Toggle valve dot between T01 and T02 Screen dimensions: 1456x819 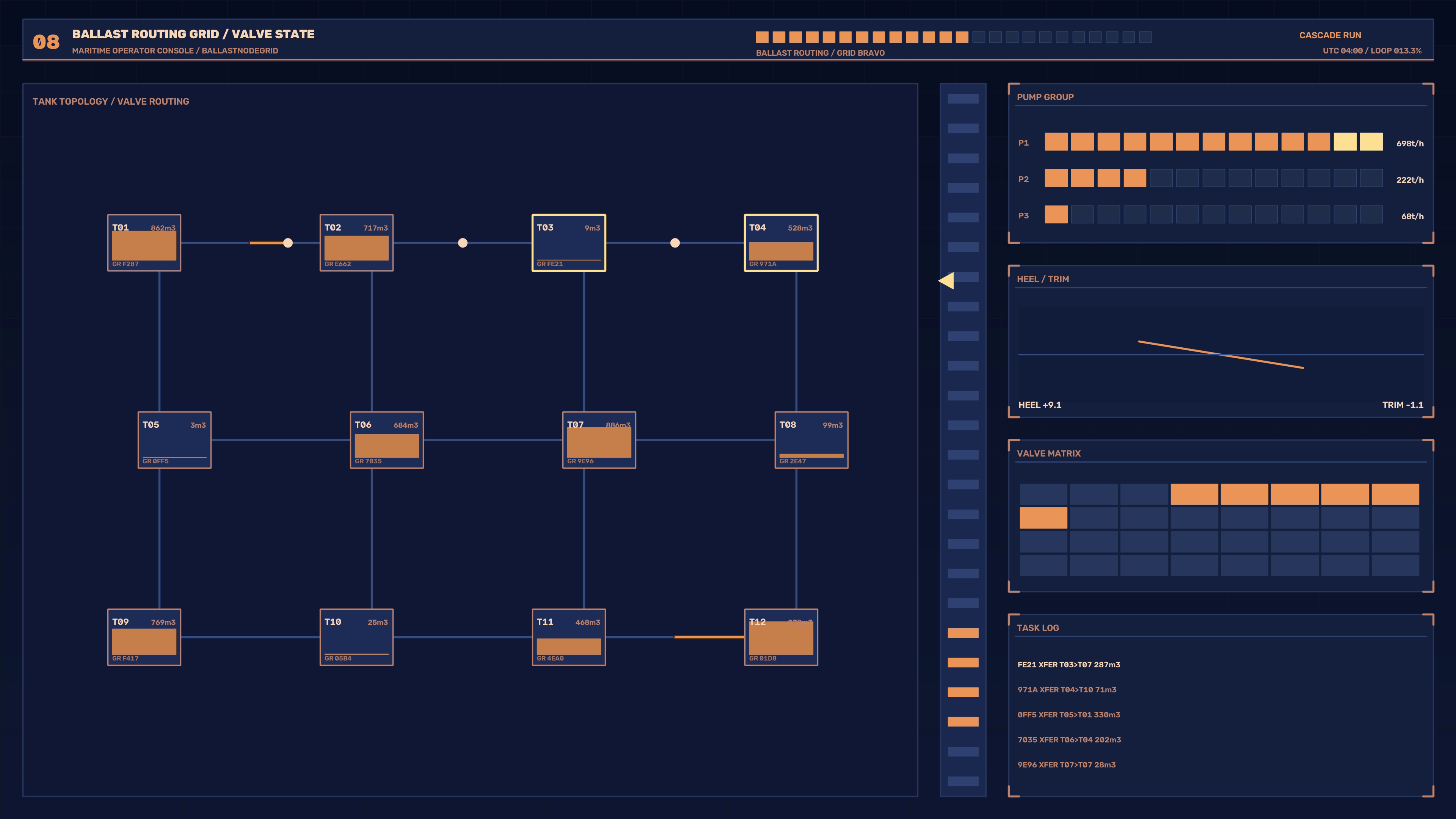pyautogui.click(x=288, y=243)
